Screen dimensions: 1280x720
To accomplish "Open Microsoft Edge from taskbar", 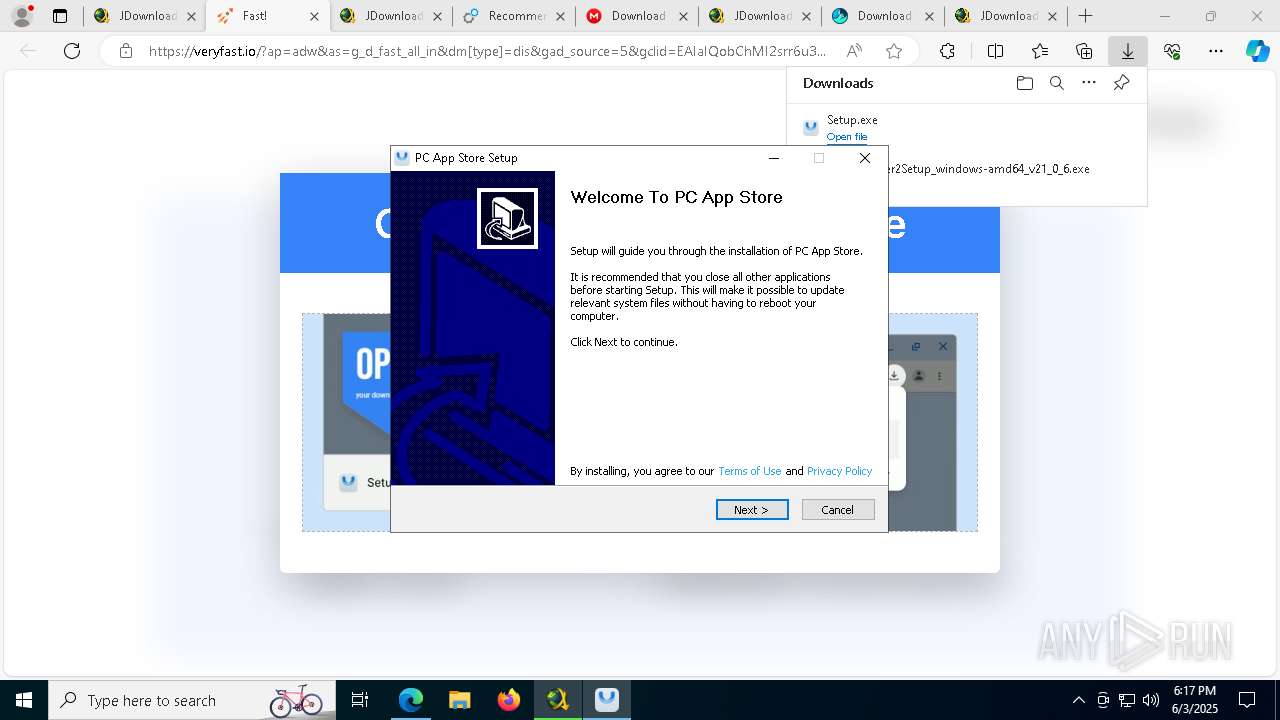I will pyautogui.click(x=411, y=700).
